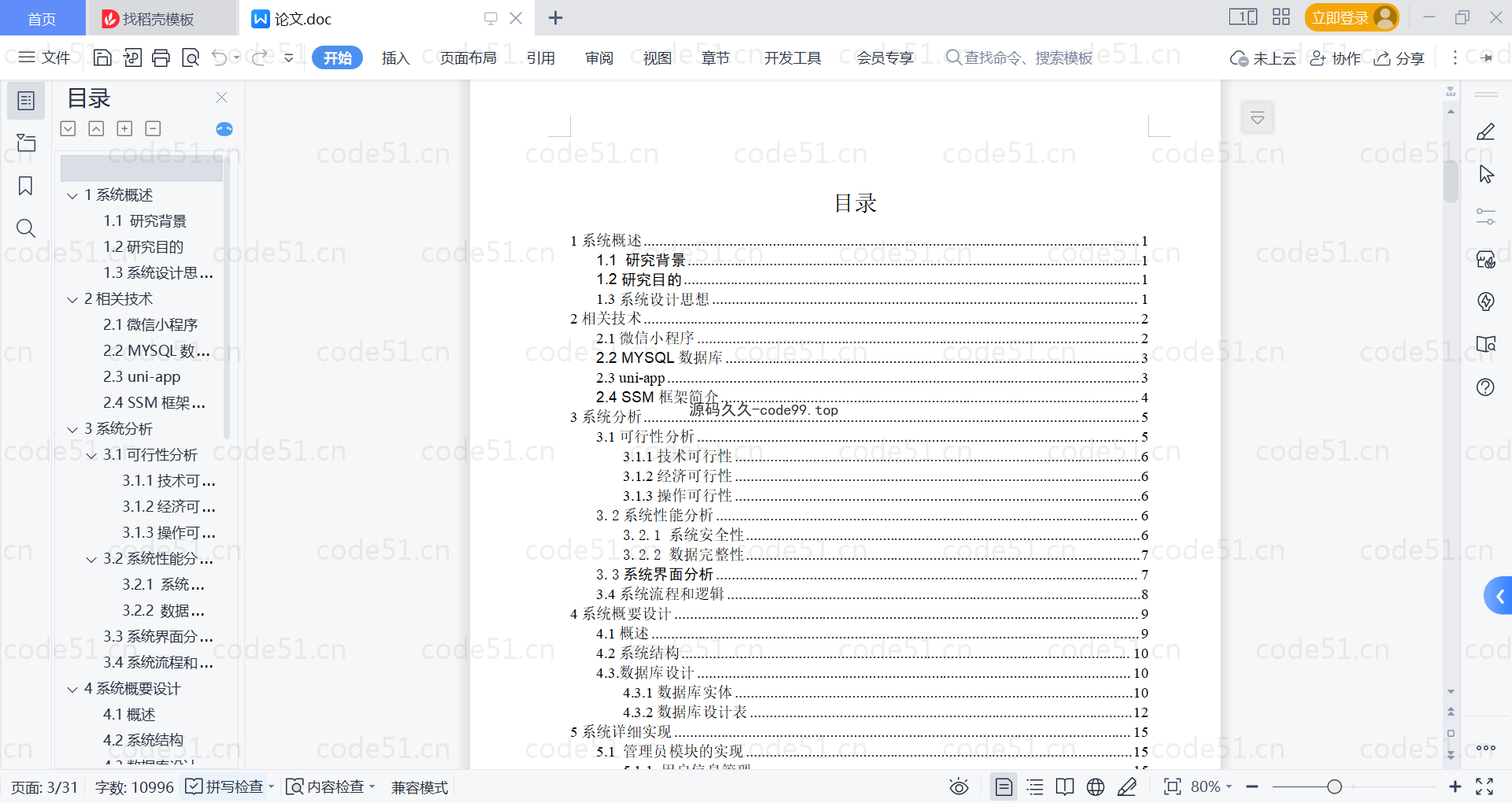This screenshot has width=1512, height=803.
Task: Open the outline panel icon in sidebar
Action: 26,101
